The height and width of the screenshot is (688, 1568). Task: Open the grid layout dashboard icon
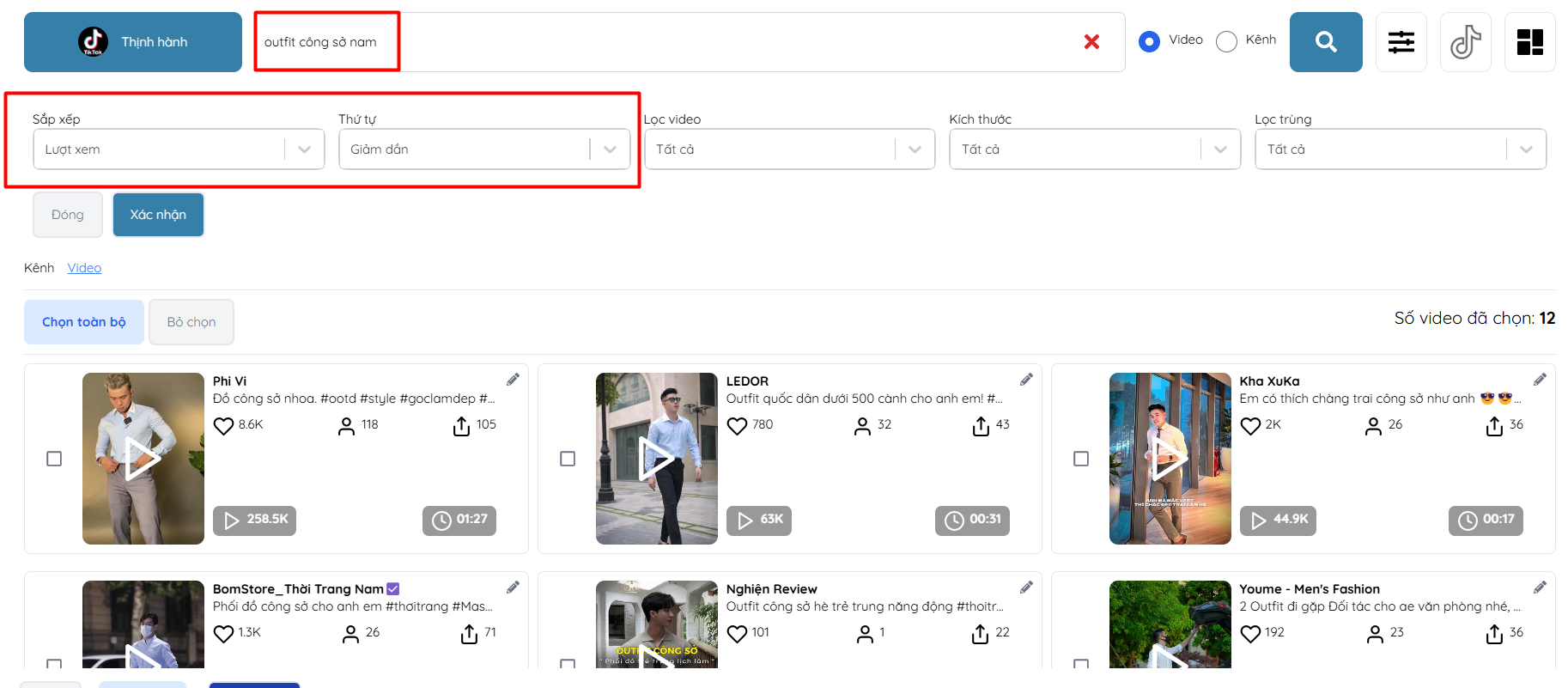point(1530,42)
